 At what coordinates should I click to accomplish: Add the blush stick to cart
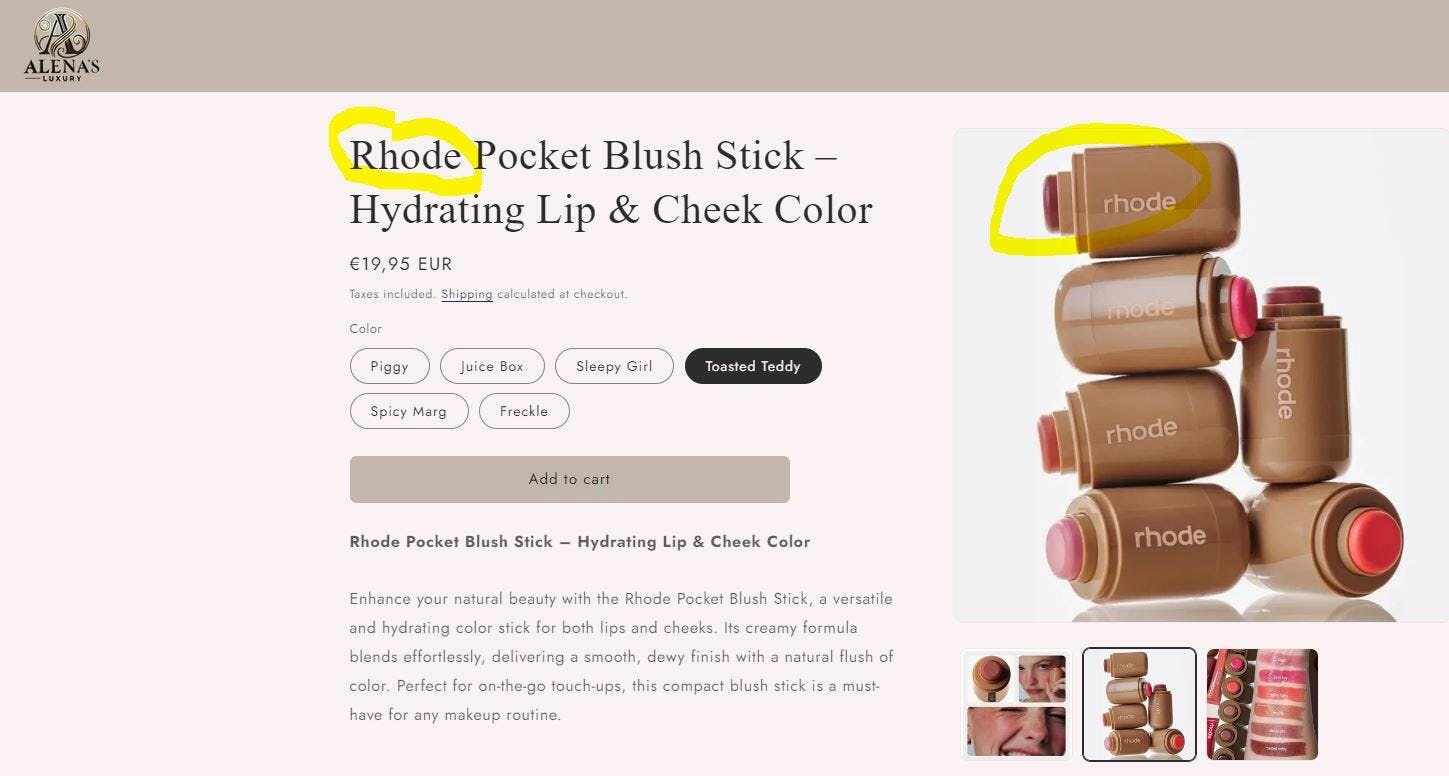tap(569, 479)
